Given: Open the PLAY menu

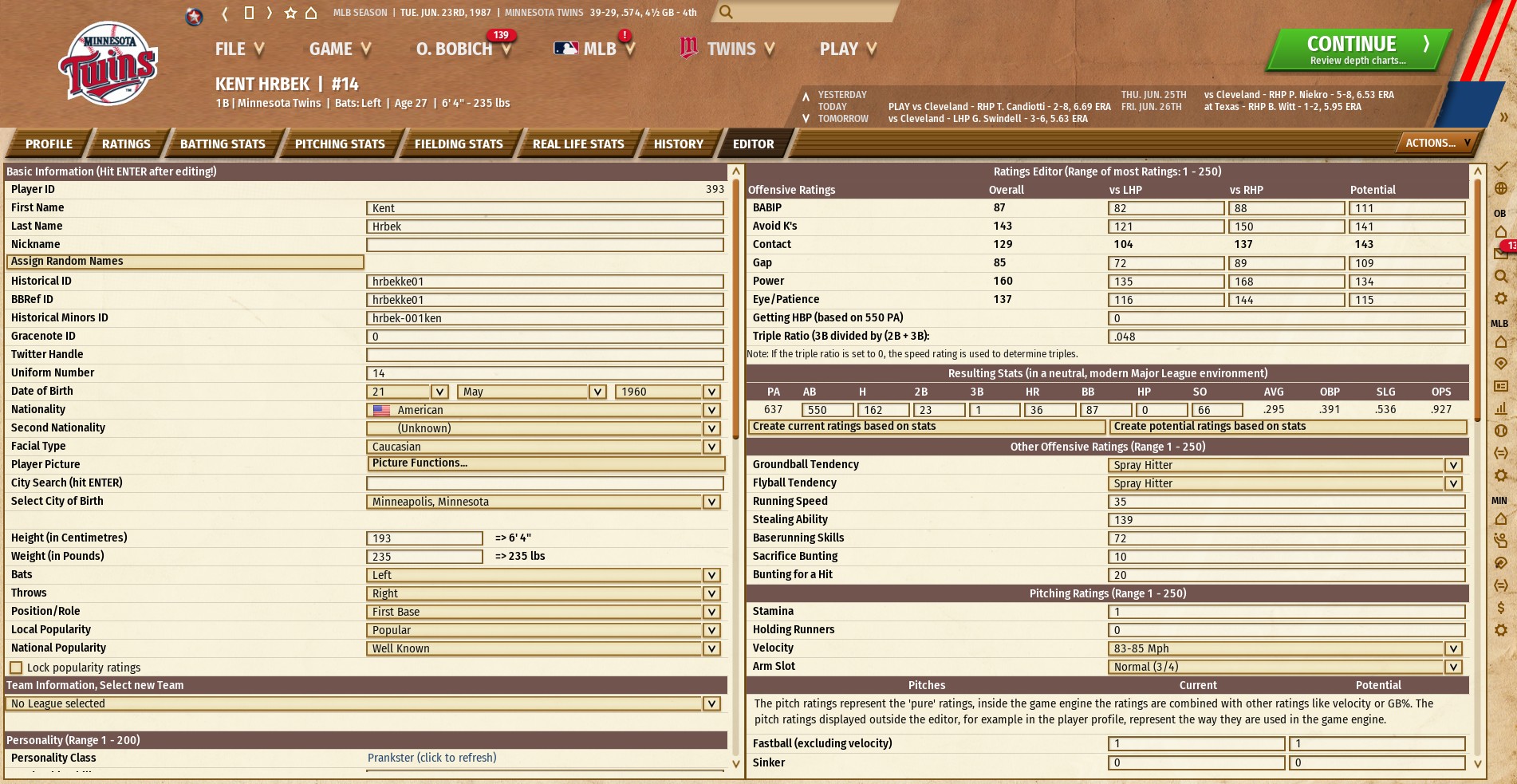Looking at the screenshot, I should (849, 49).
